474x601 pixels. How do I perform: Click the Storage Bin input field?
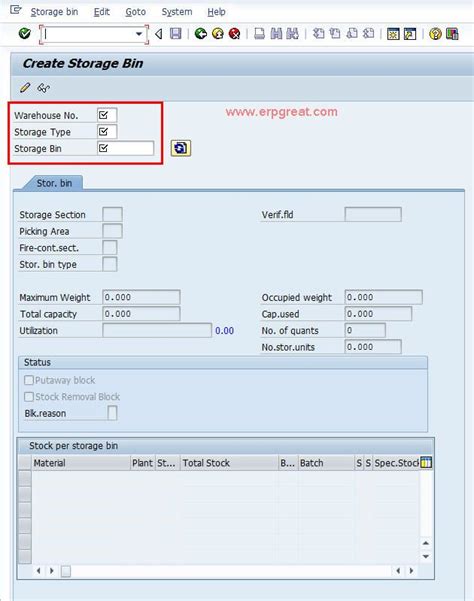click(x=126, y=148)
